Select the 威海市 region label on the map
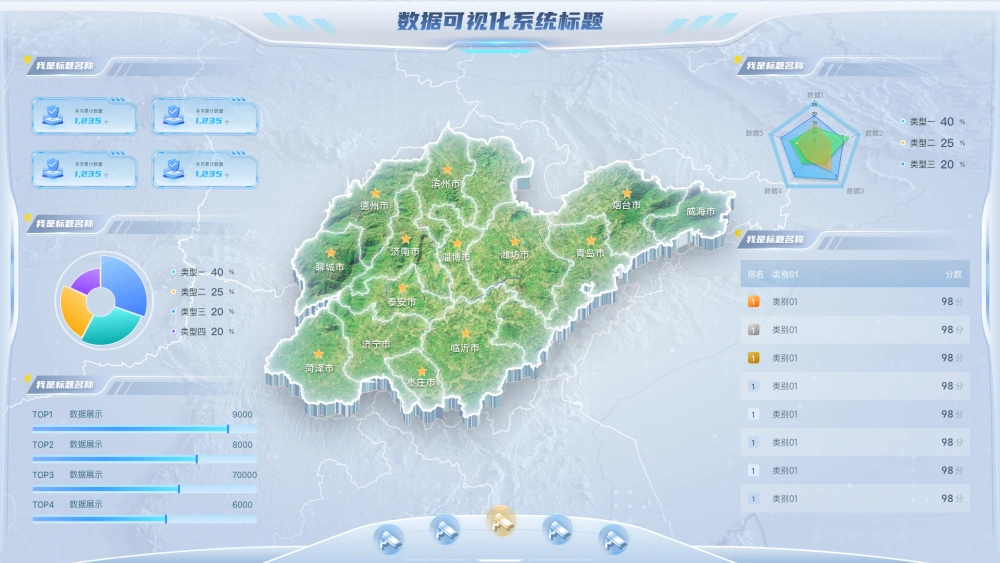This screenshot has width=1000, height=563. click(700, 212)
